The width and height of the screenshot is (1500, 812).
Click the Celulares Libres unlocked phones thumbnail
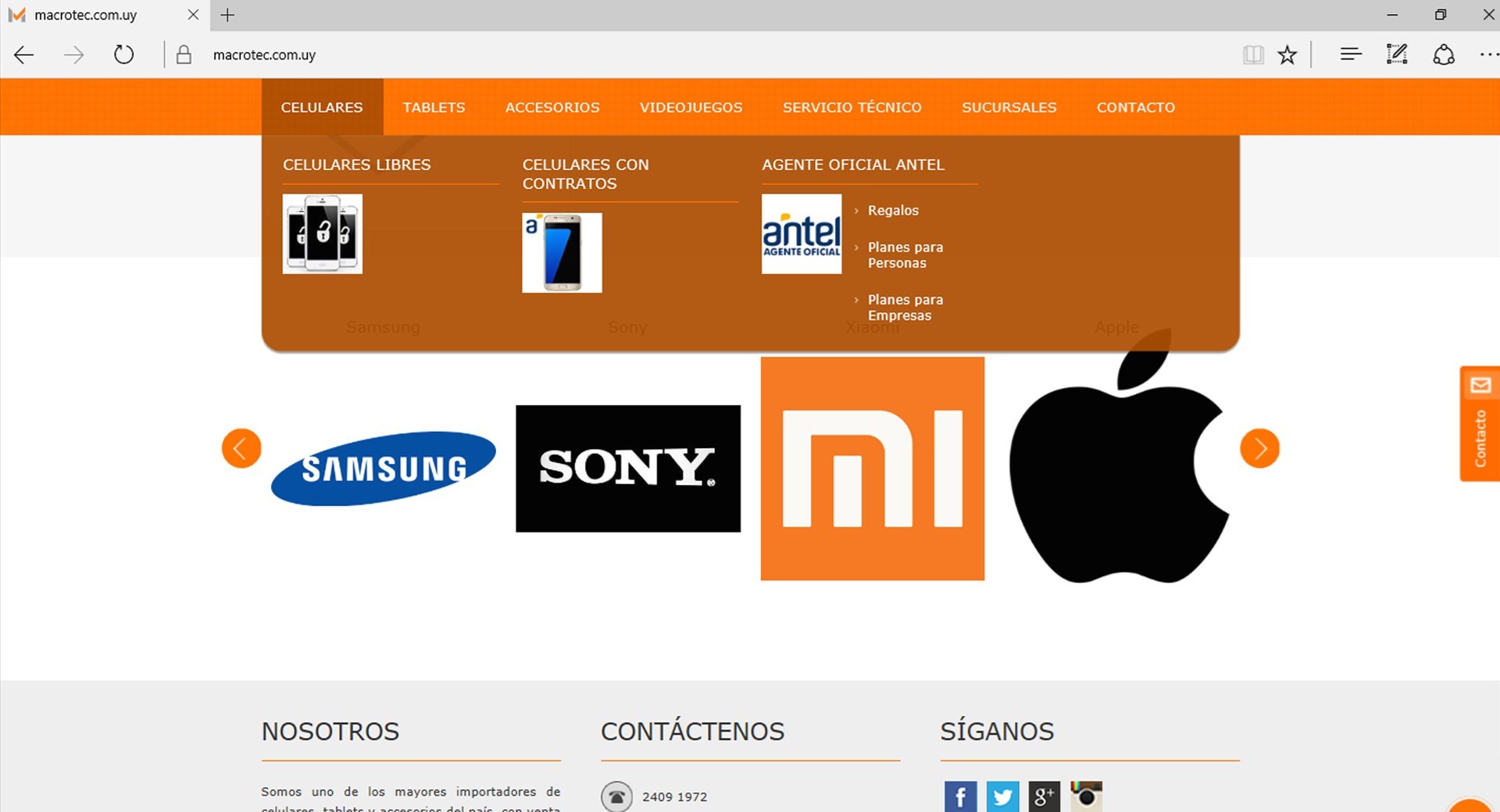coord(323,233)
